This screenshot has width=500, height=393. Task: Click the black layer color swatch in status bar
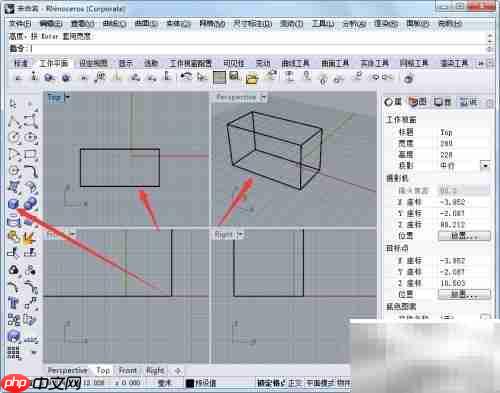[x=190, y=383]
